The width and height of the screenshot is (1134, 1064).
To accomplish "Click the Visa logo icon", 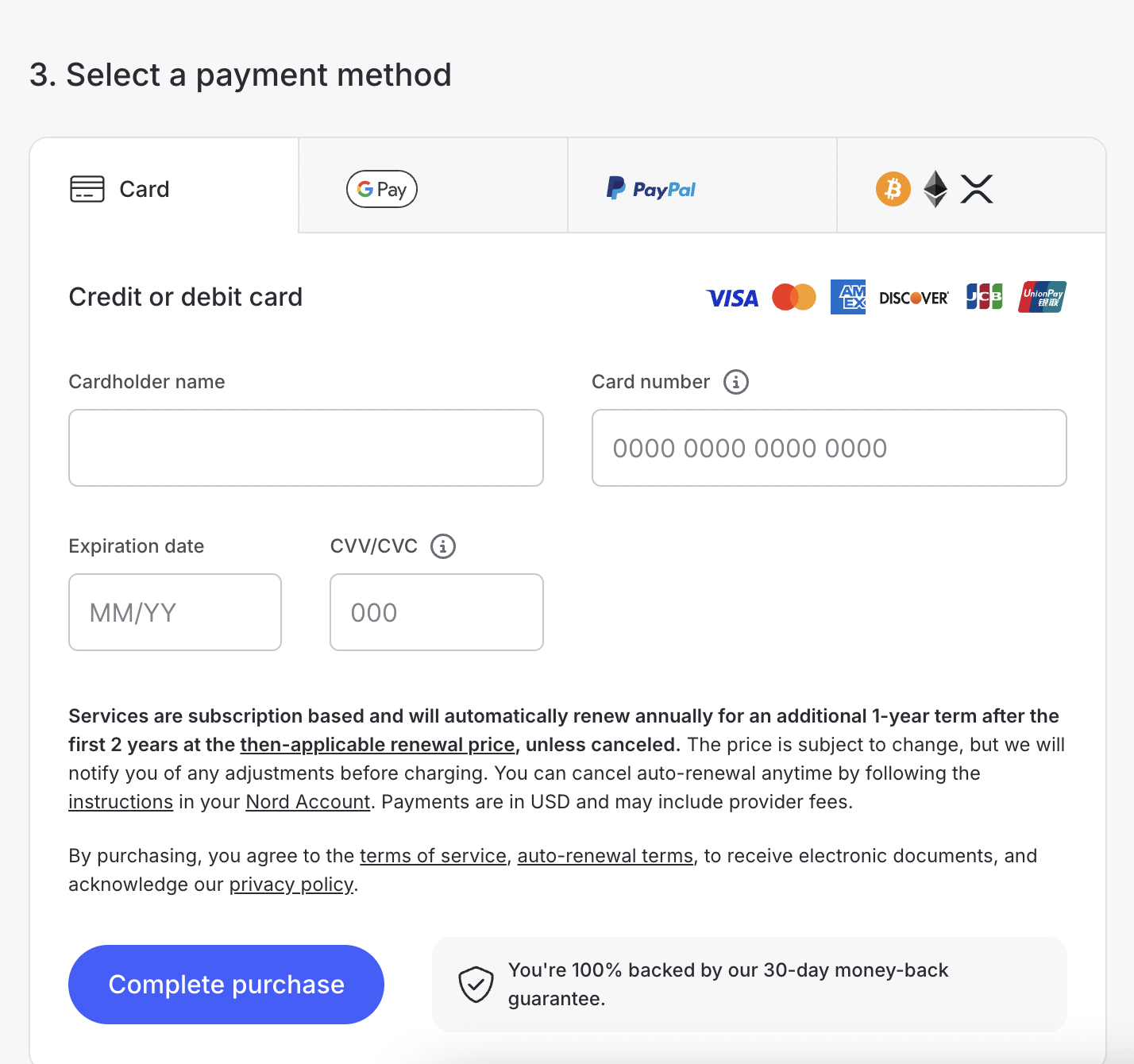I will pos(732,298).
